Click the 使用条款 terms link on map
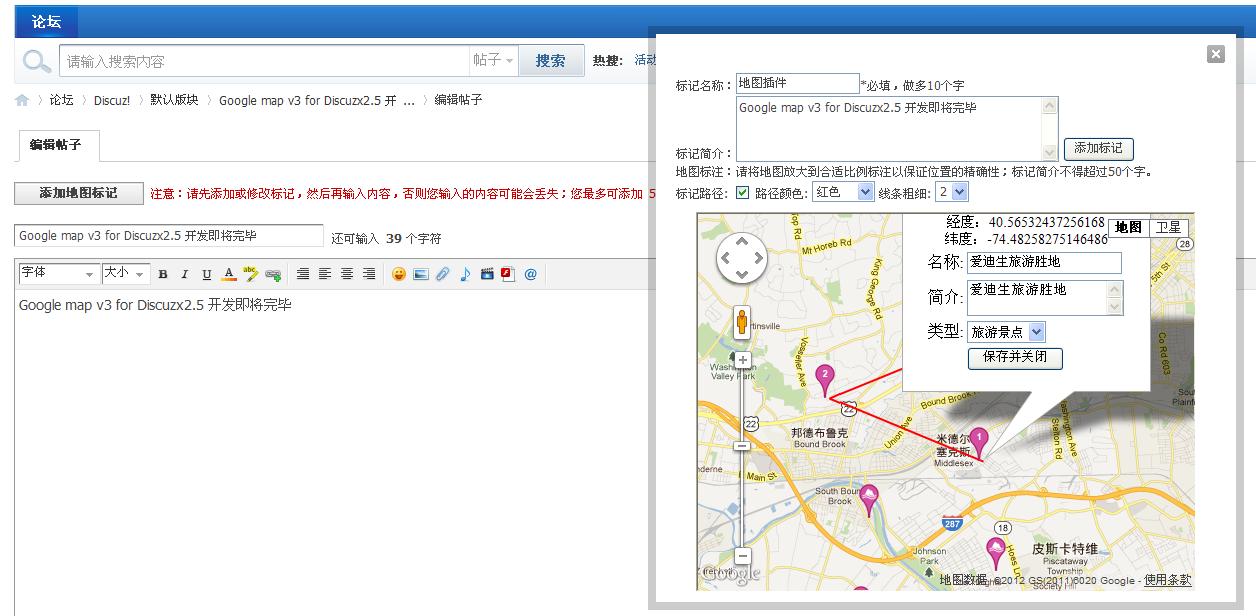Viewport: 1256px width, 616px height. 1167,580
